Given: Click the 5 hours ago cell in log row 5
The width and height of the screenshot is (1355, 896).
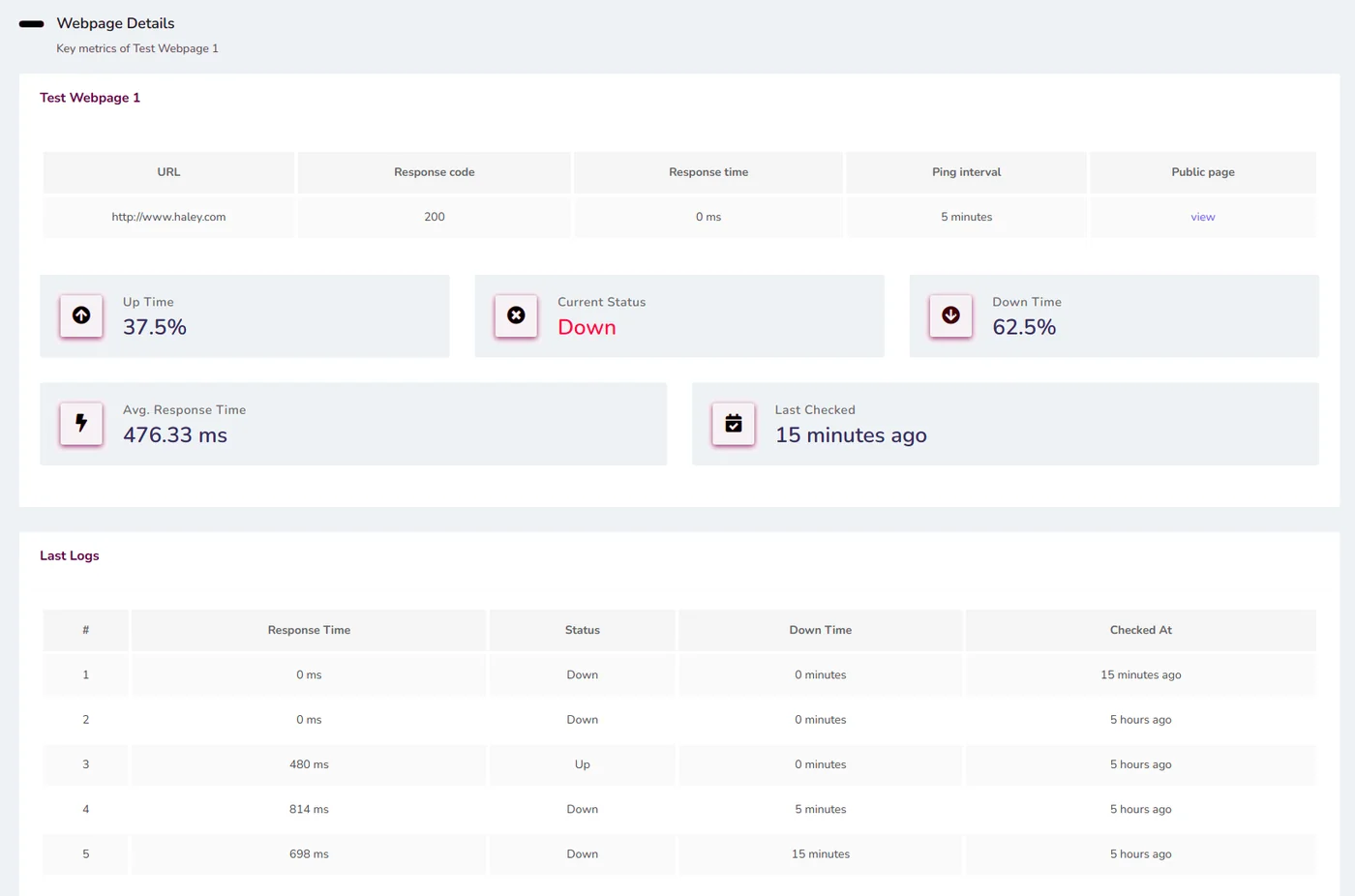Looking at the screenshot, I should pos(1140,853).
